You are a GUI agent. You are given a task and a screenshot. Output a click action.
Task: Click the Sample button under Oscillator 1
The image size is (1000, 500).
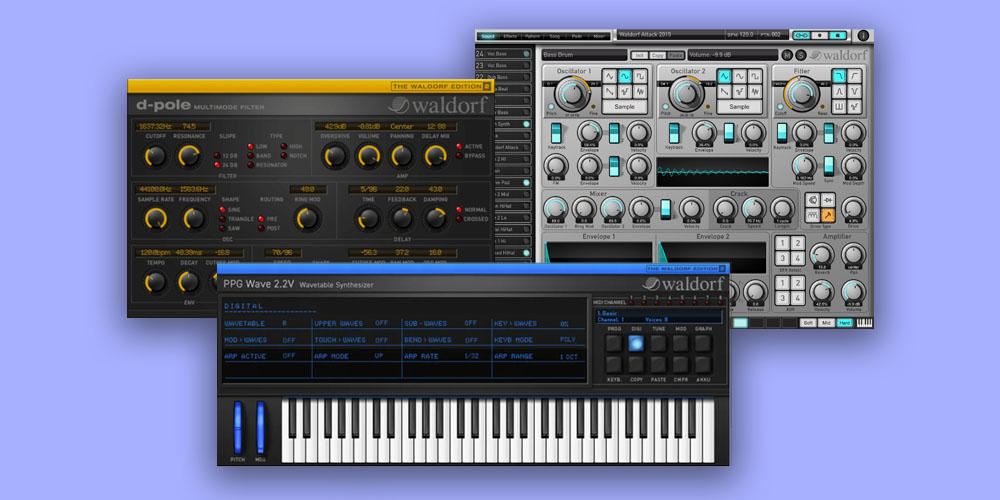(625, 106)
